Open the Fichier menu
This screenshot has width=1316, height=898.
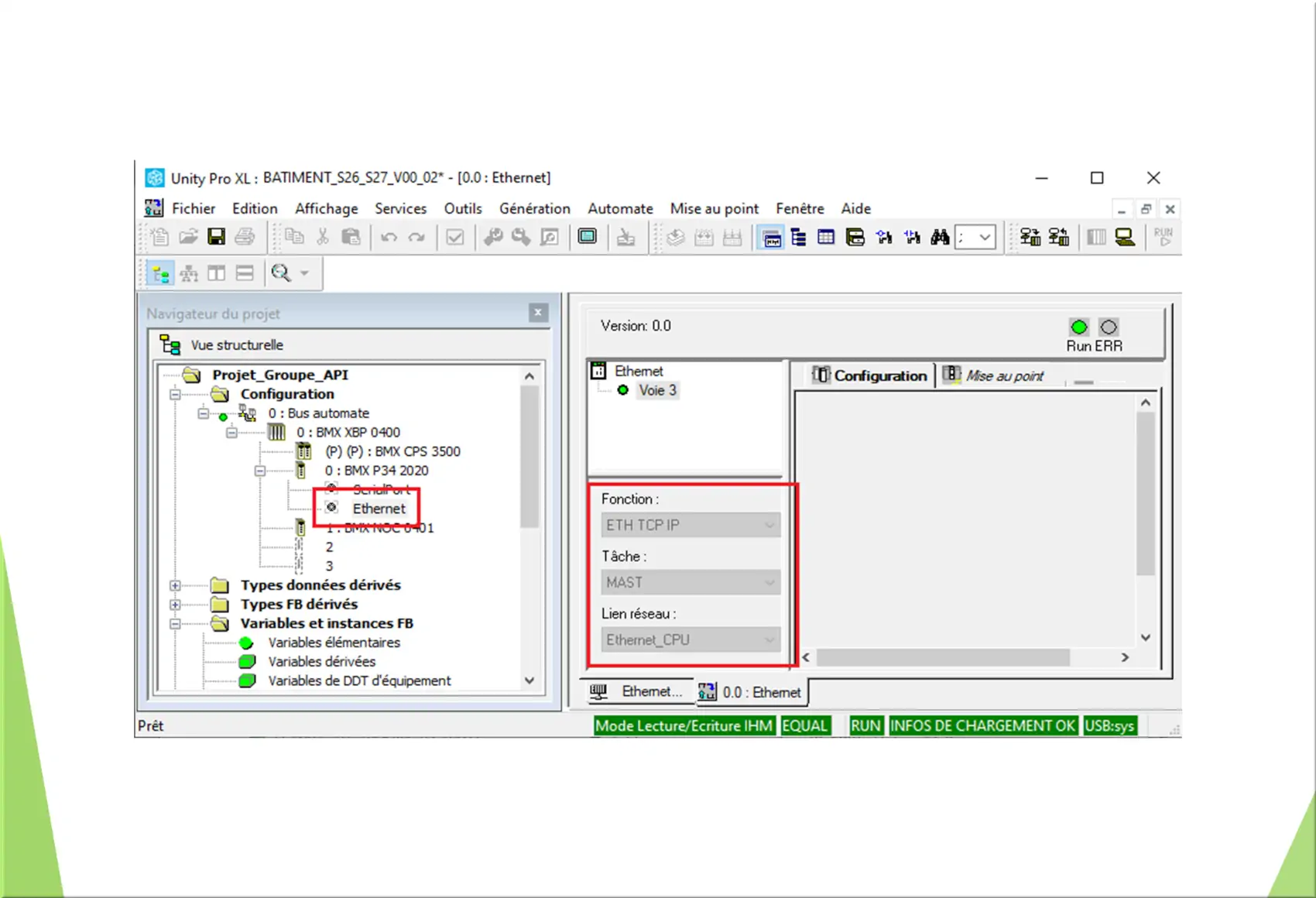[x=194, y=208]
